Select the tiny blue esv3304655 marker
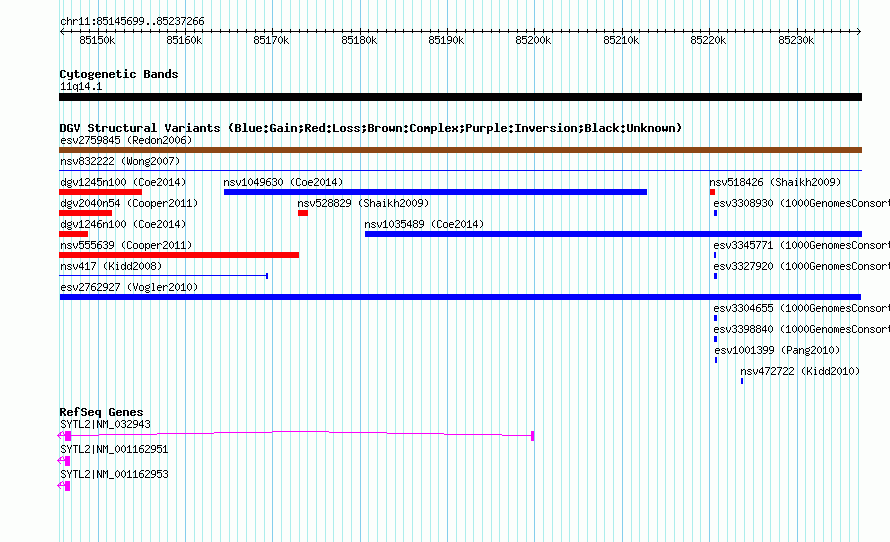This screenshot has height=542, width=890. click(715, 318)
